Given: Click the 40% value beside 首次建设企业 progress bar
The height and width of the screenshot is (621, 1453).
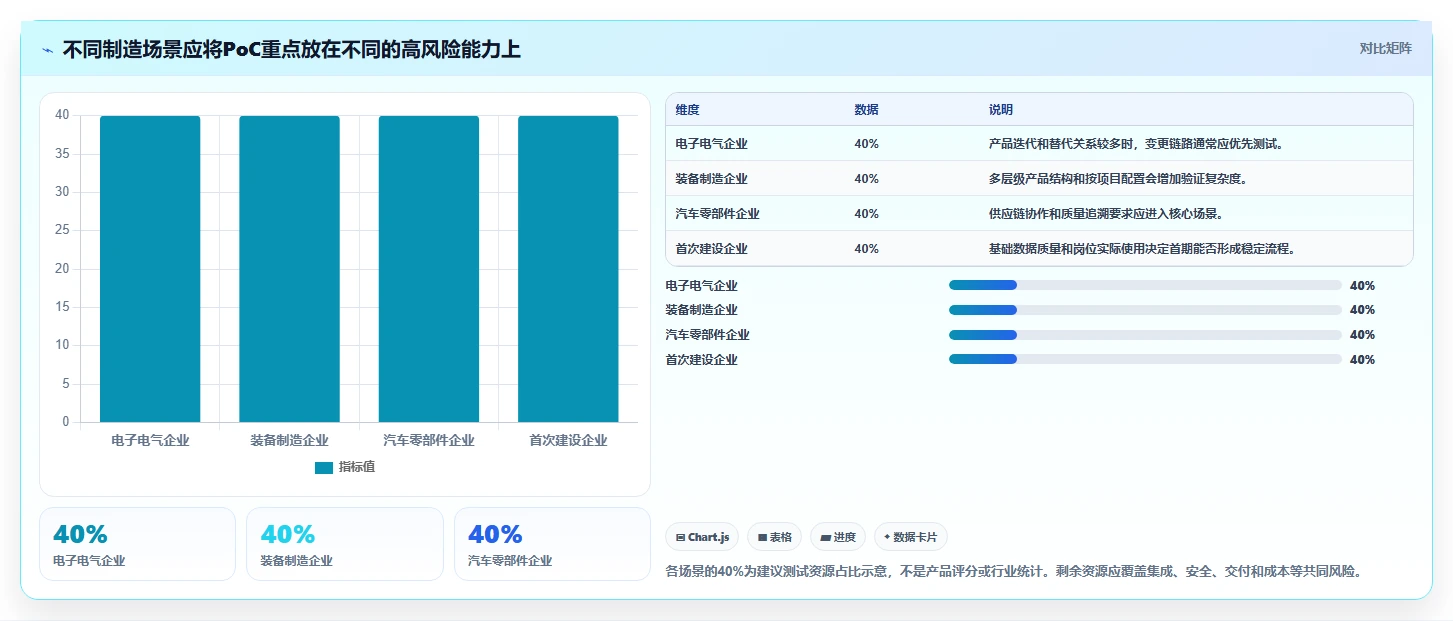Looking at the screenshot, I should 1362,359.
